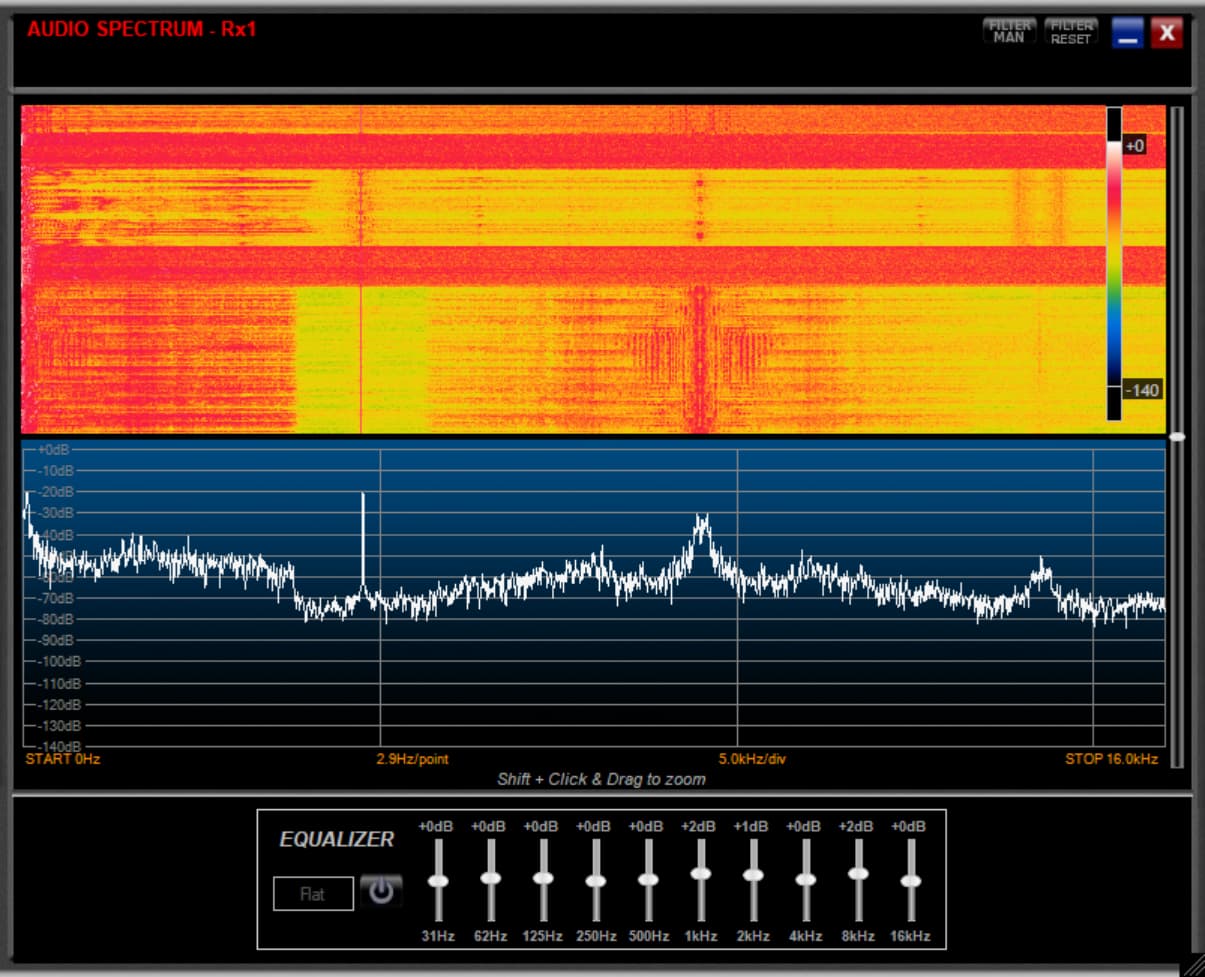Screen dimensions: 1205x977
Task: Select the 2kHz band slider handle
Action: point(753,875)
